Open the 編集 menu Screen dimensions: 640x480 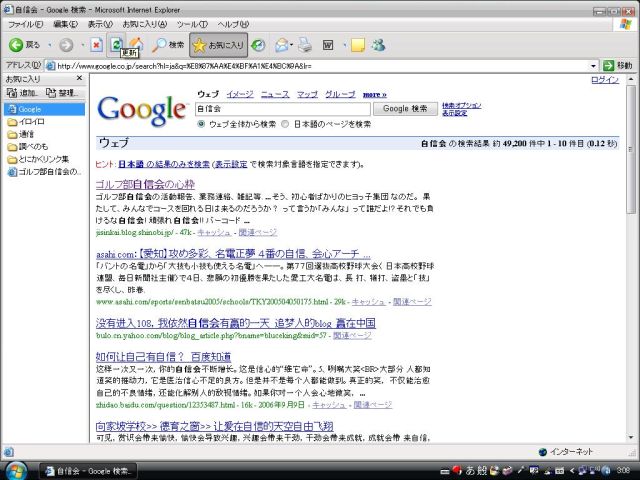click(66, 24)
